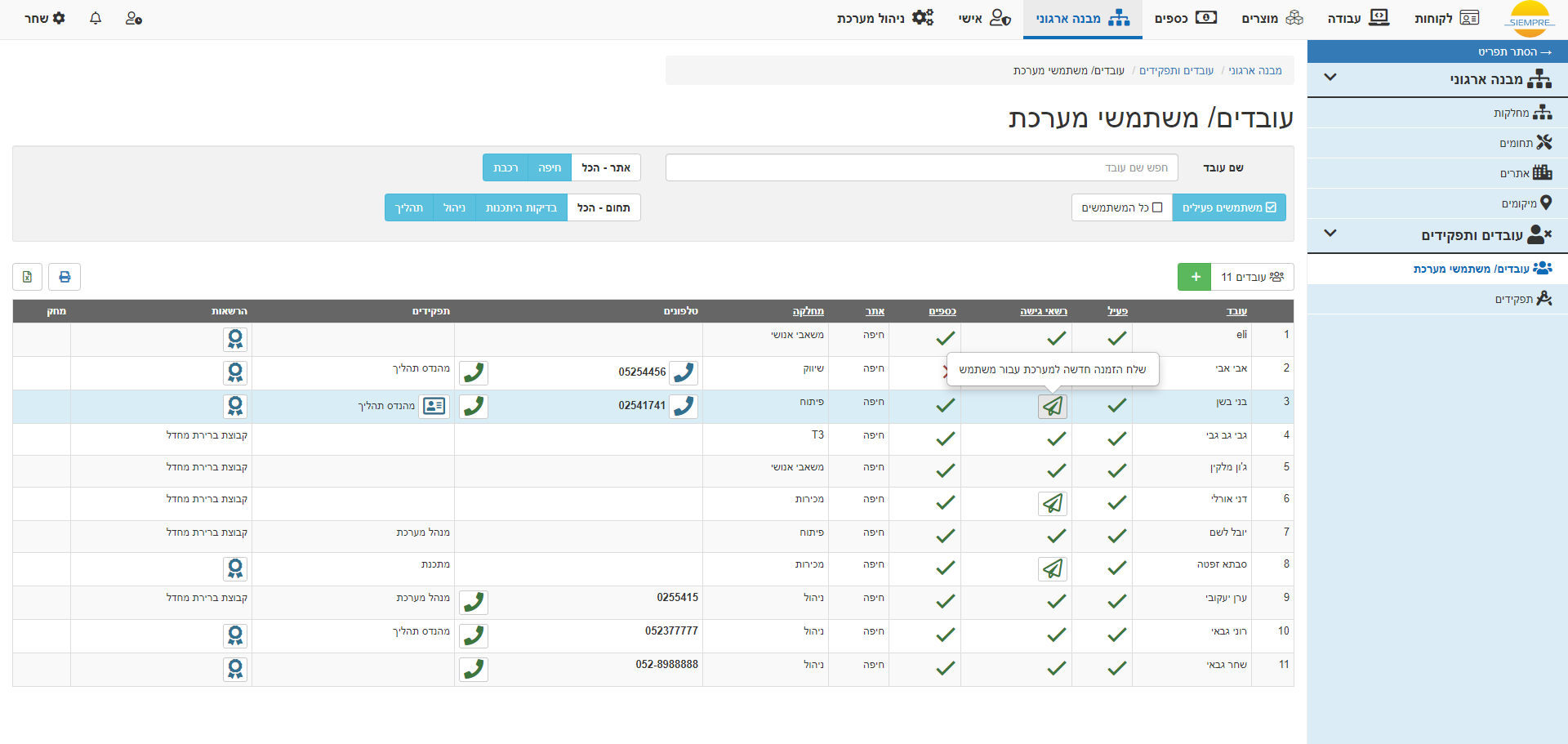Viewport: 1568px width, 744px height.
Task: Open notifications bell icon
Action: pos(96,18)
